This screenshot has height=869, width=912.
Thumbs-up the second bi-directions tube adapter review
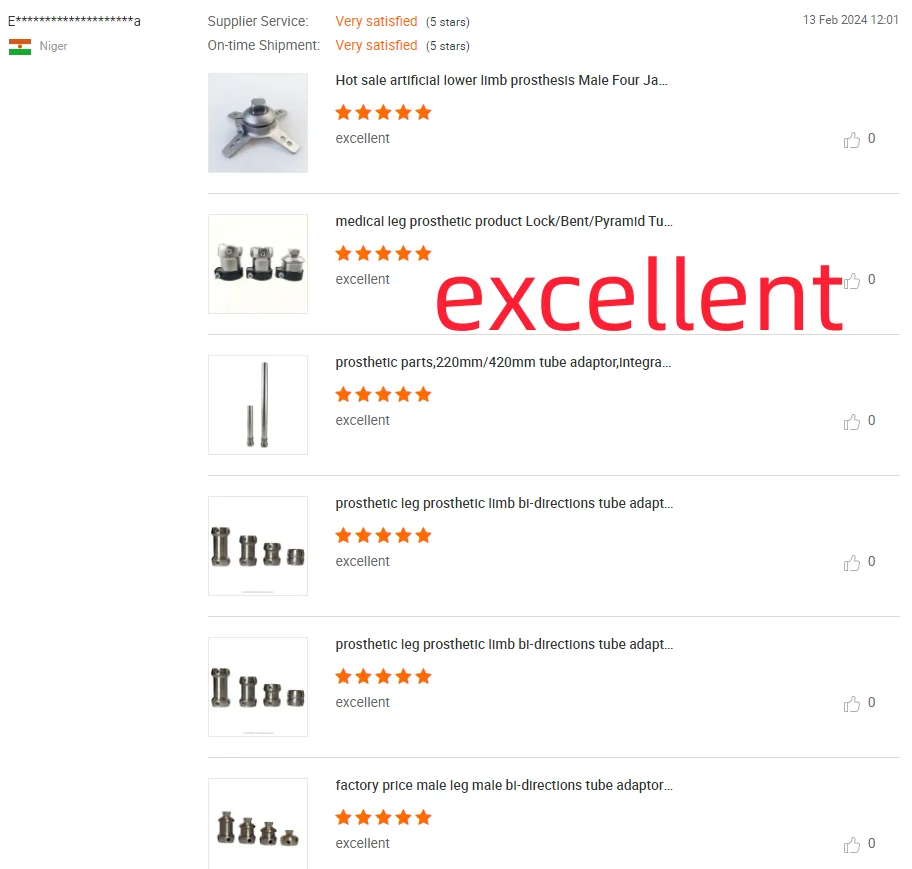(852, 704)
